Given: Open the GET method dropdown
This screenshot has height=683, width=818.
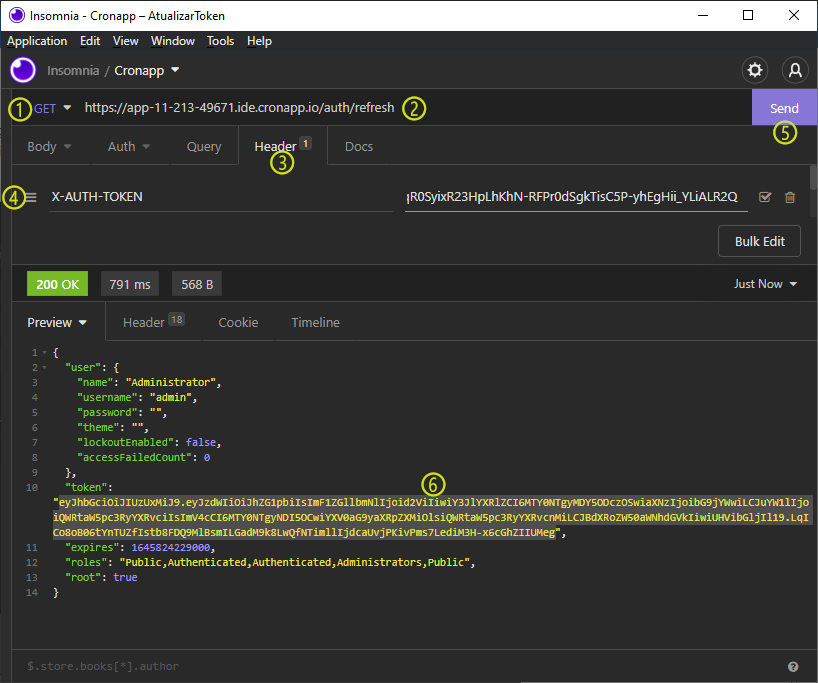Looking at the screenshot, I should coord(52,108).
